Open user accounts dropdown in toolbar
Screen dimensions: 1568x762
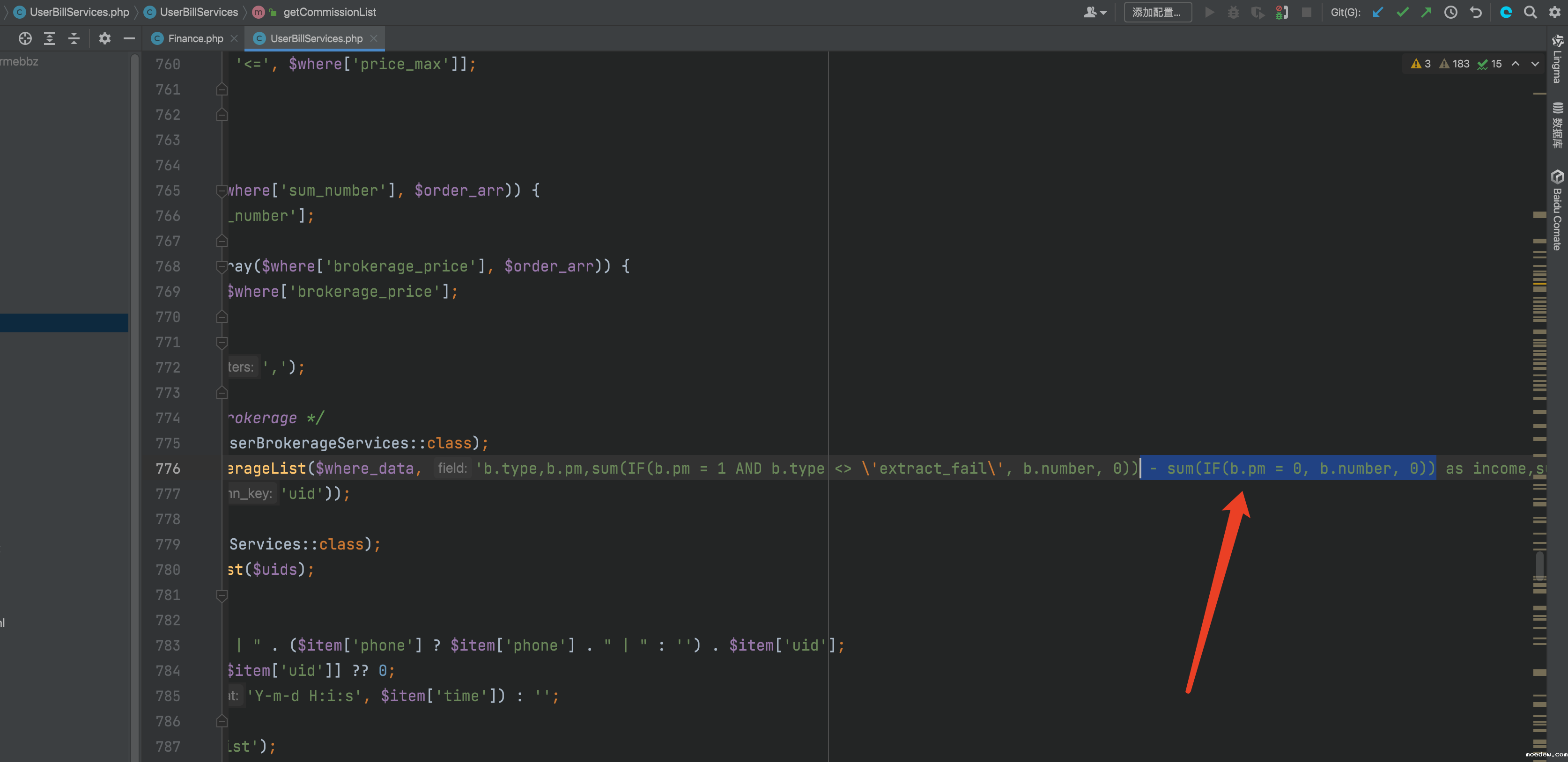coord(1095,12)
